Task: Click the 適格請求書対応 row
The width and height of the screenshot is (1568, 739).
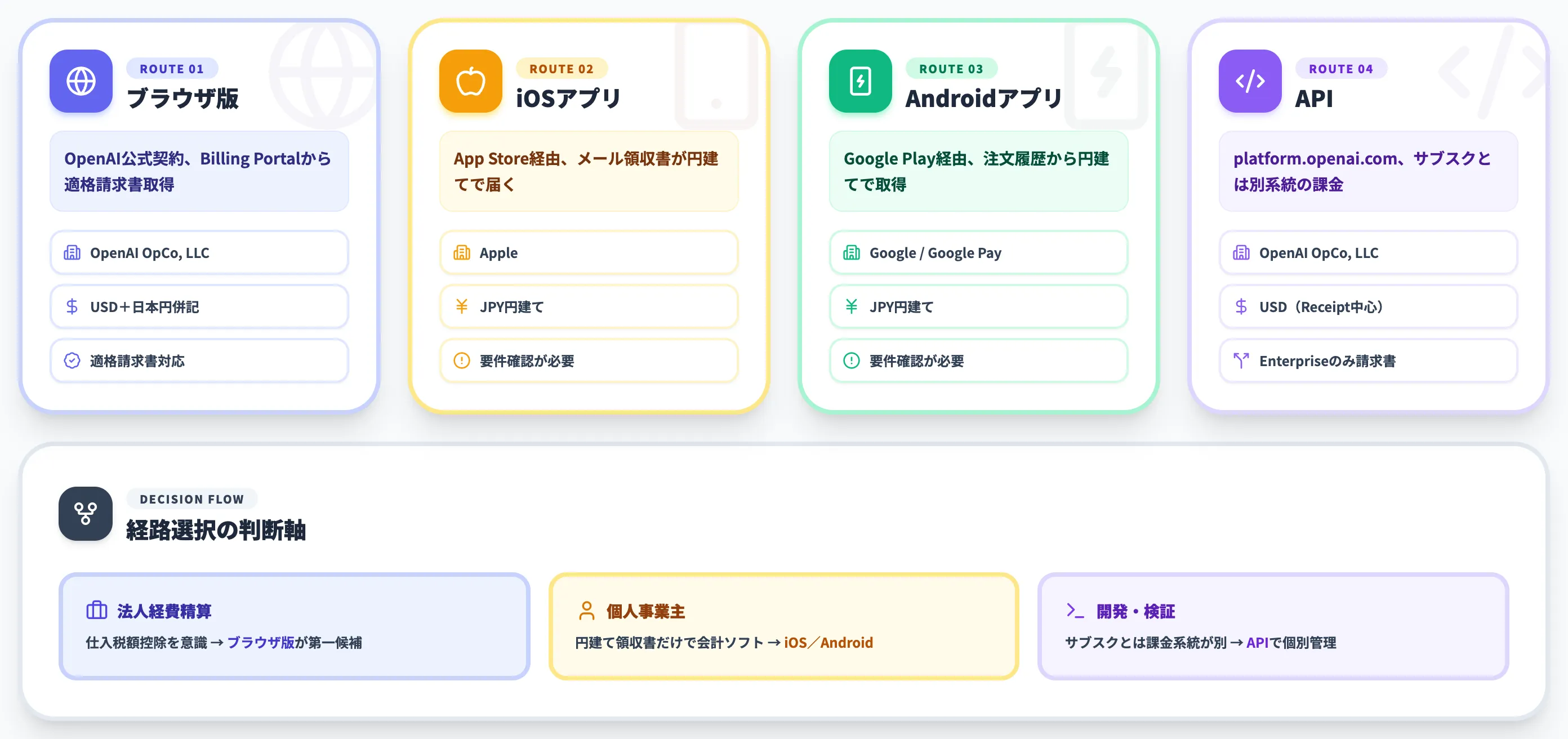Action: point(199,360)
